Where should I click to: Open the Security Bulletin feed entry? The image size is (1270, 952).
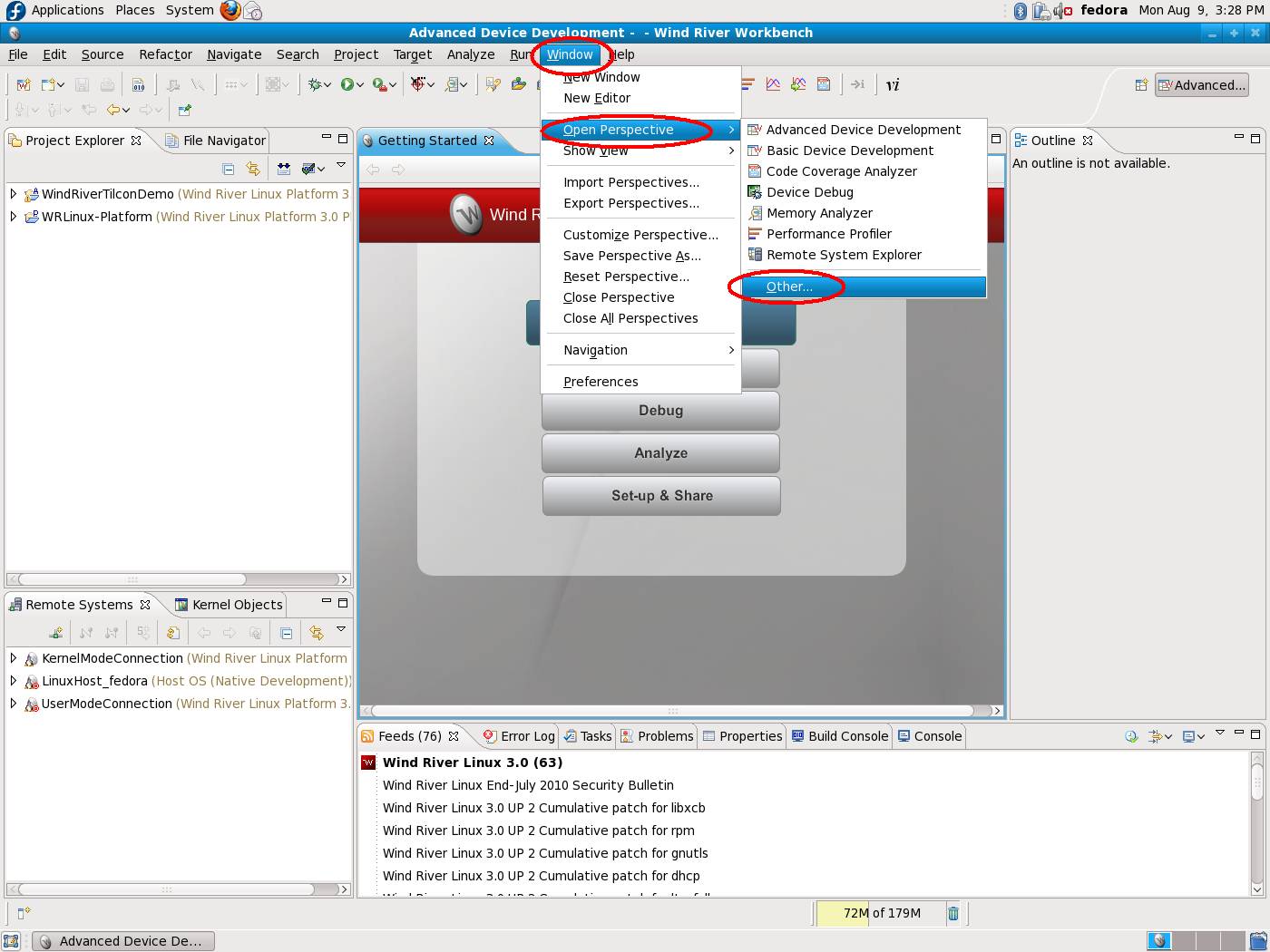(x=528, y=785)
